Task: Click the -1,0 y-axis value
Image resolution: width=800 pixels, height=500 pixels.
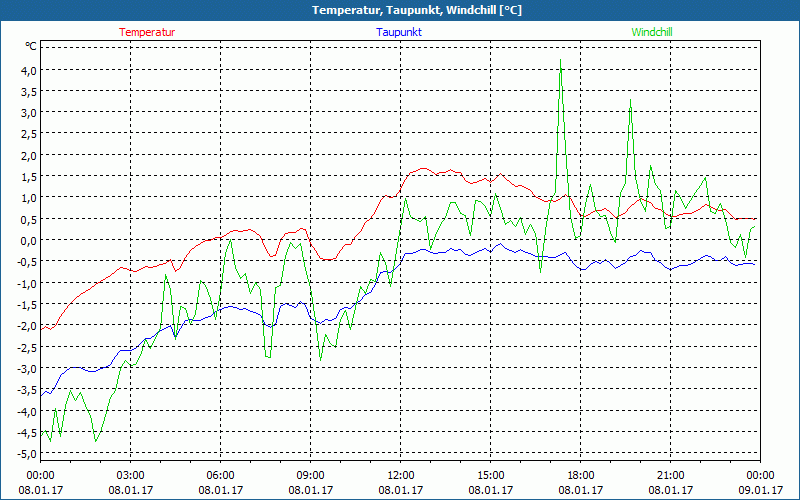Action: coord(28,283)
